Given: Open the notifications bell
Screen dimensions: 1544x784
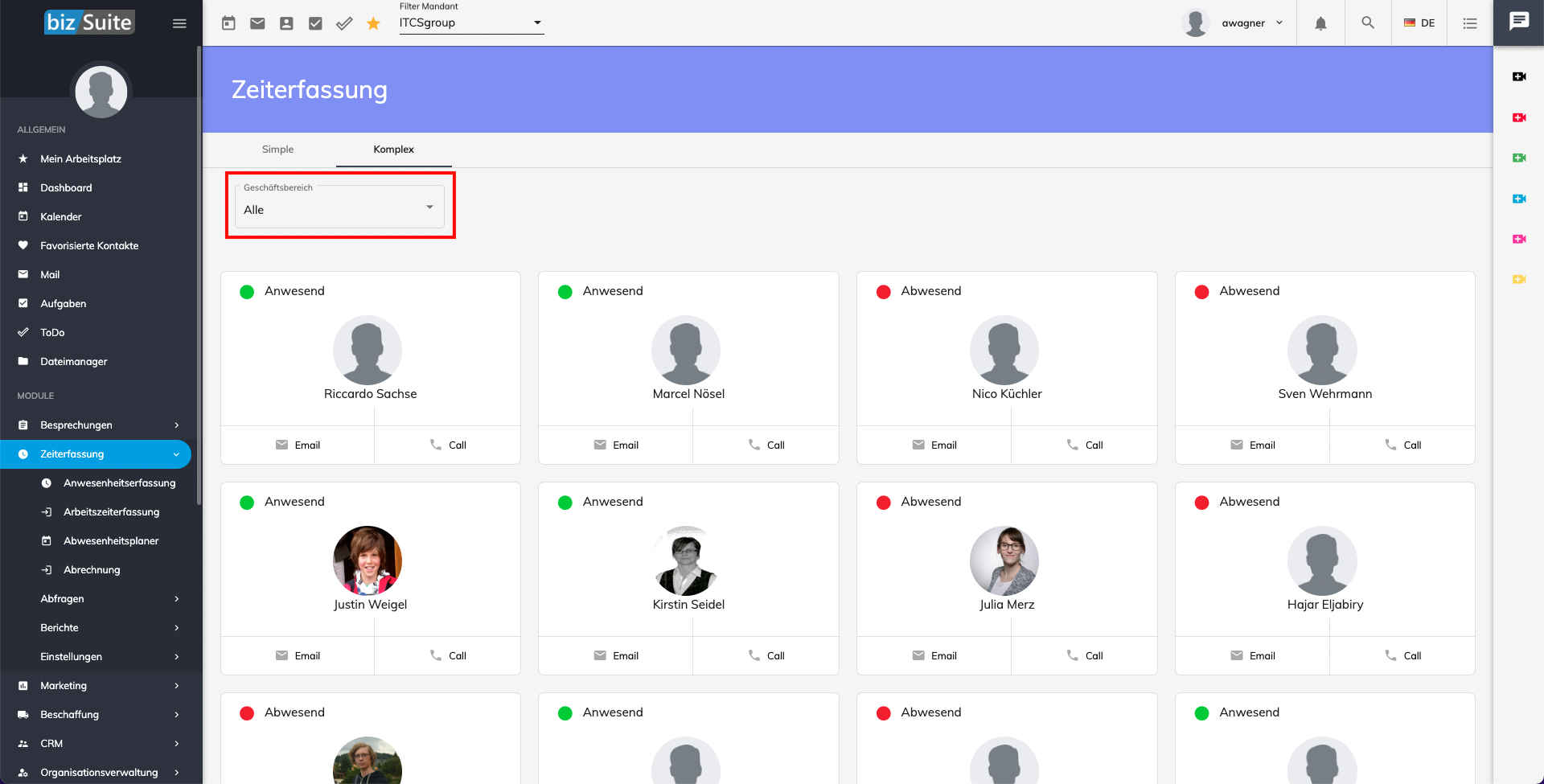Looking at the screenshot, I should point(1320,23).
